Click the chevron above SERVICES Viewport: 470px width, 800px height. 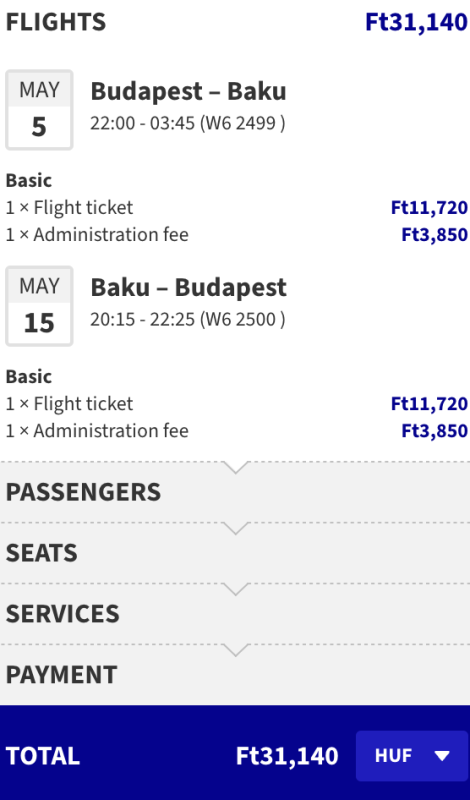click(236, 589)
